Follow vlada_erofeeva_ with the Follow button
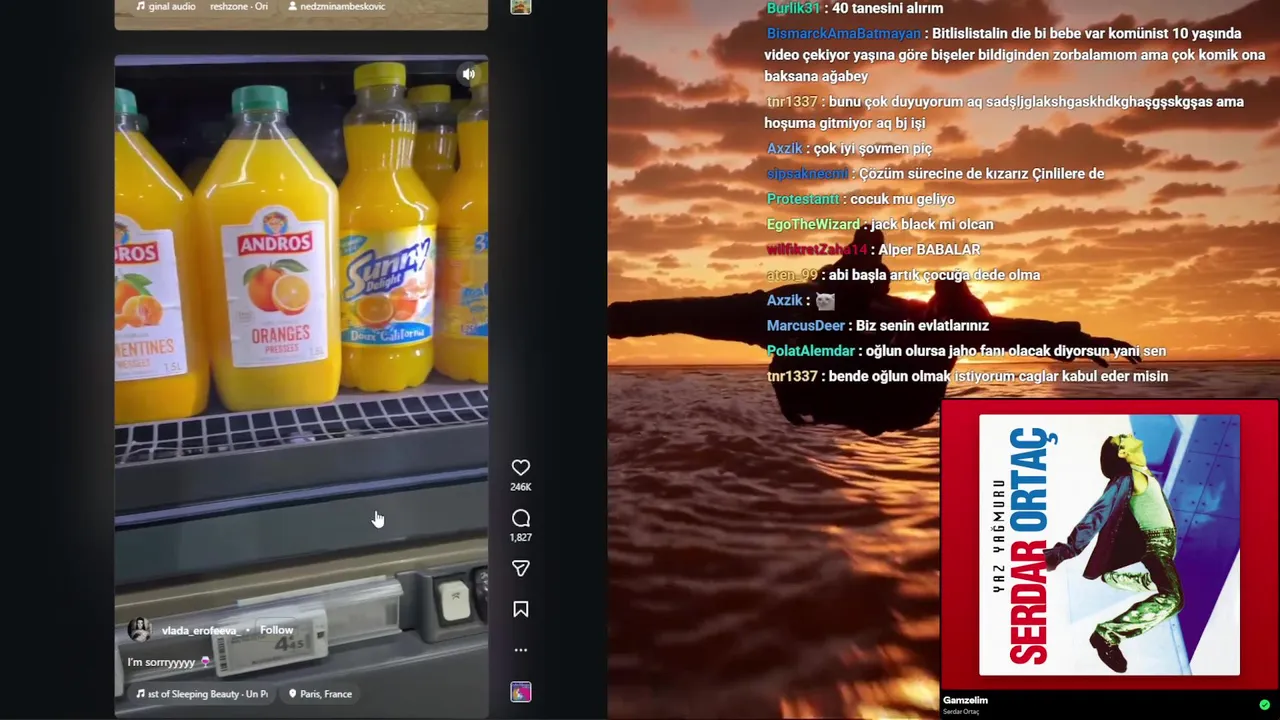 tap(277, 630)
